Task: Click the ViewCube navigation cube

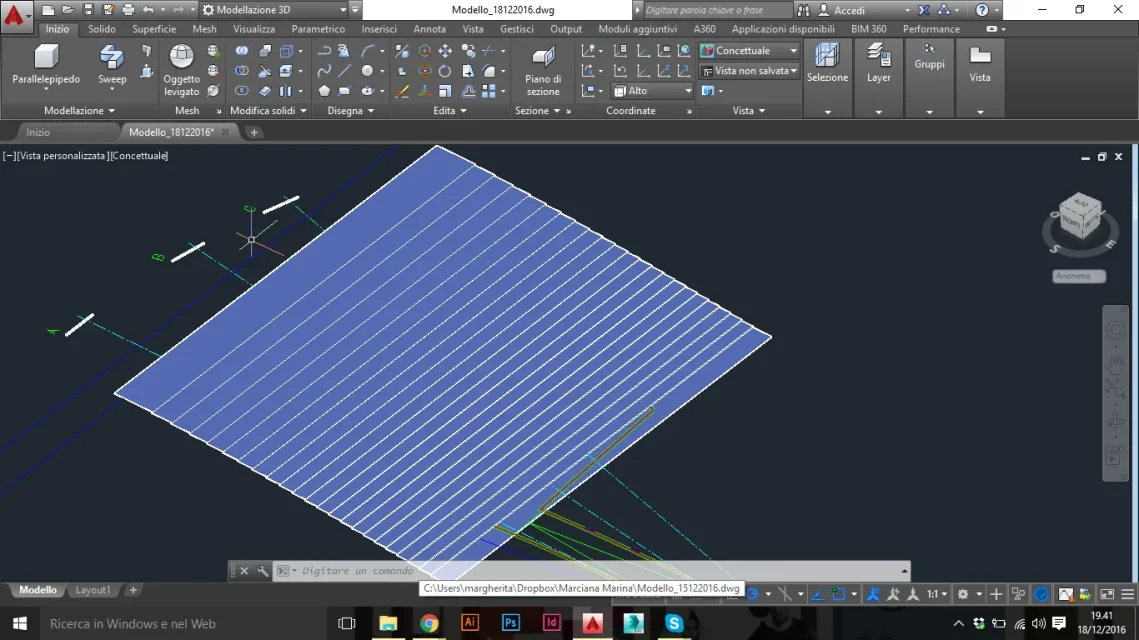Action: point(1080,216)
